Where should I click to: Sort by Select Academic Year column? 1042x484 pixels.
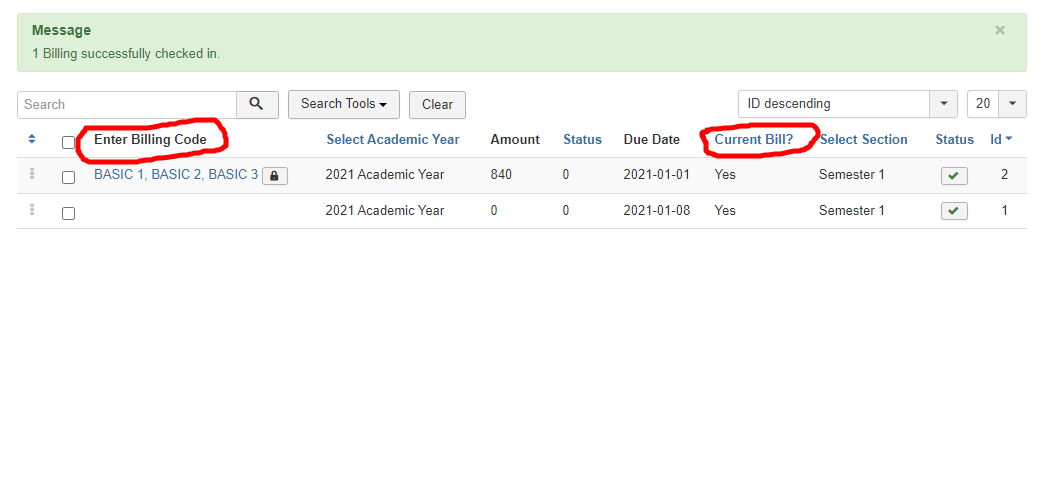tap(393, 140)
